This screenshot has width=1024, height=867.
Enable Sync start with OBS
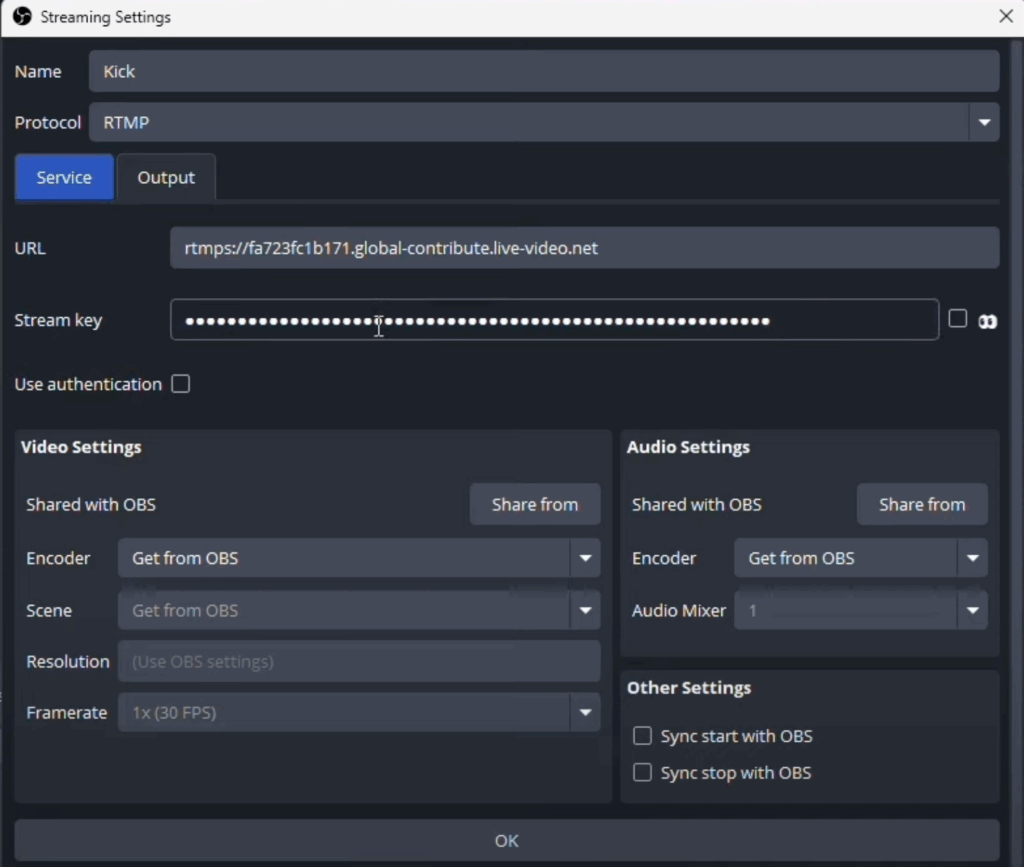click(x=643, y=736)
